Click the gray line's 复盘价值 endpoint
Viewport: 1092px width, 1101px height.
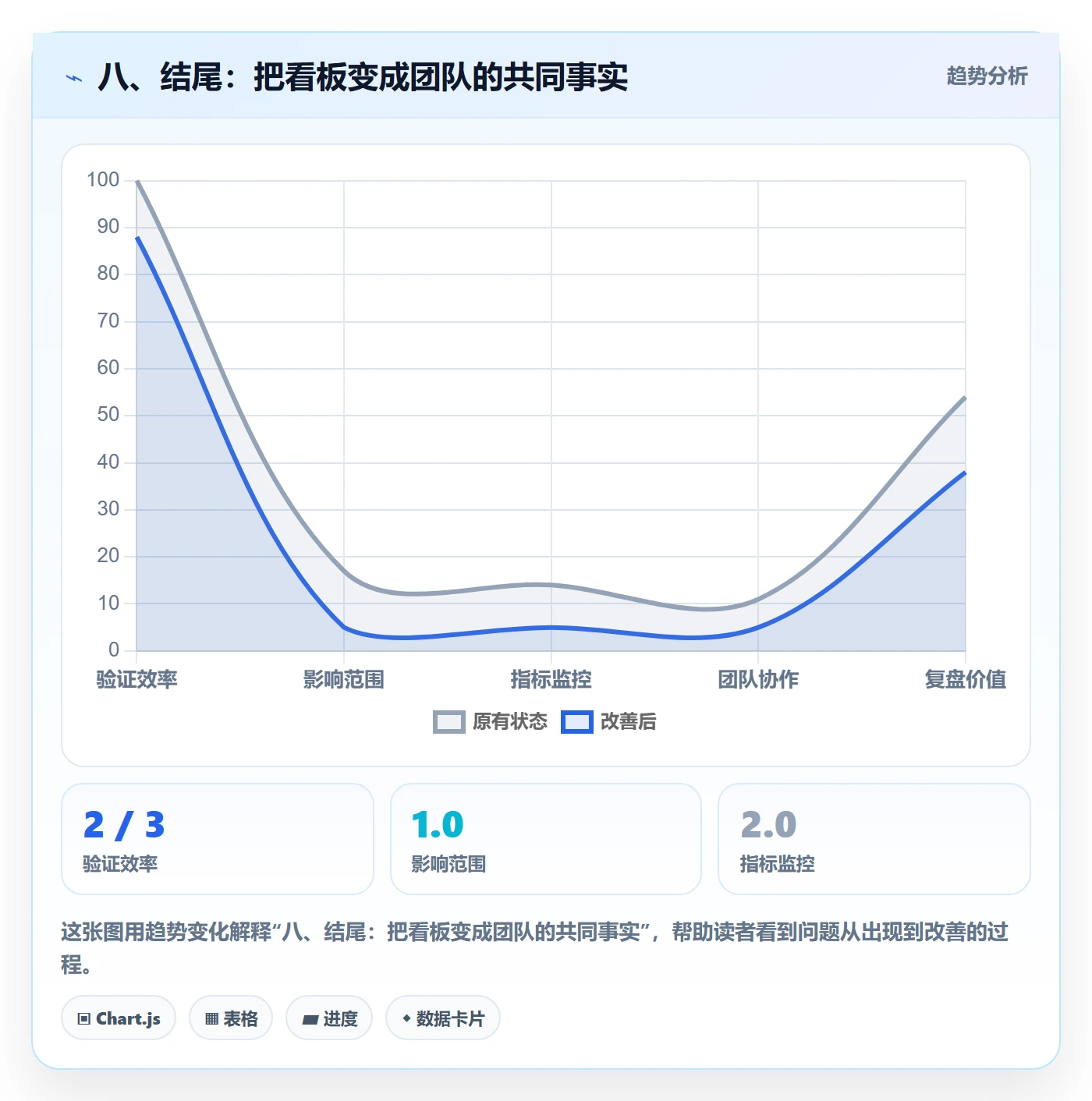point(965,398)
